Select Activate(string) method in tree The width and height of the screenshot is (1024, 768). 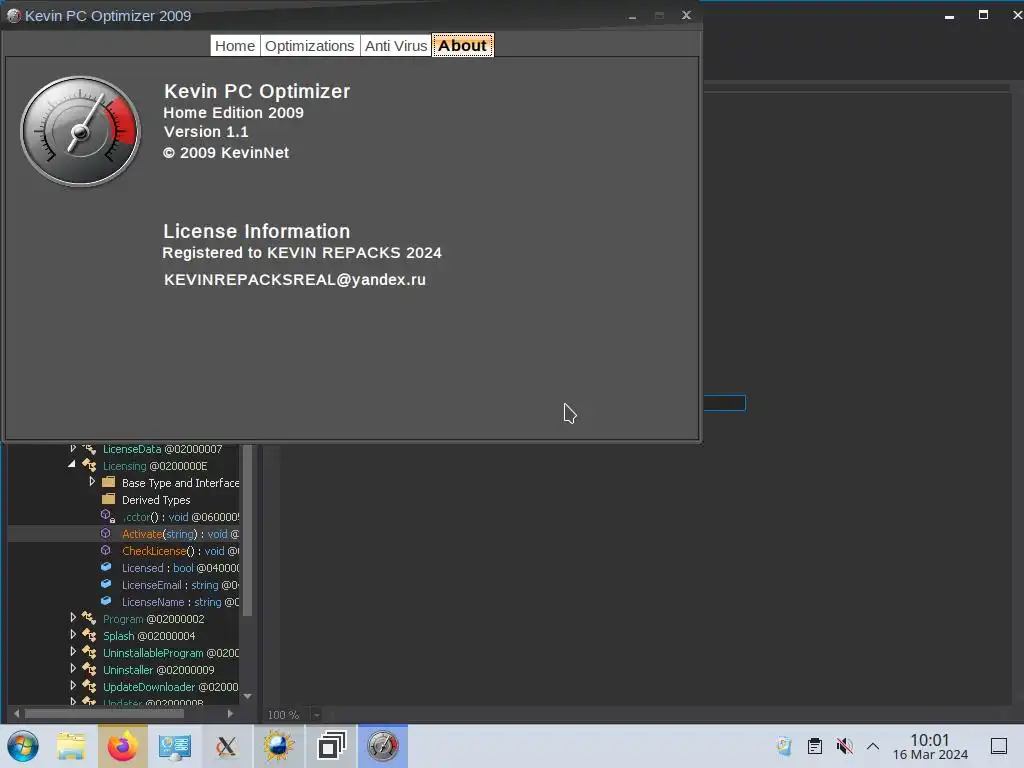tap(180, 534)
